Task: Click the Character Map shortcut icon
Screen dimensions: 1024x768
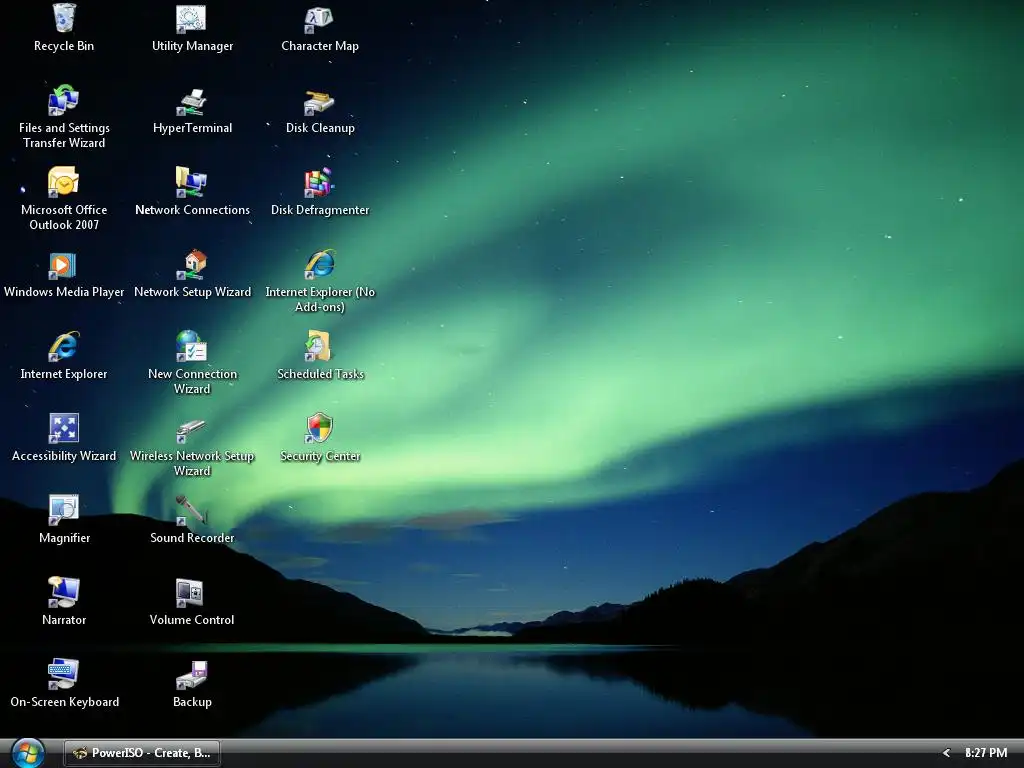Action: click(x=319, y=18)
